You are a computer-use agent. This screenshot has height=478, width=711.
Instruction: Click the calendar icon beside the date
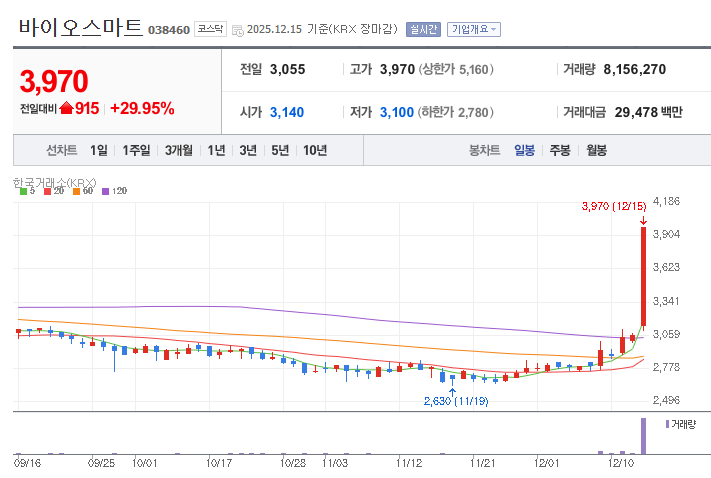(x=238, y=30)
